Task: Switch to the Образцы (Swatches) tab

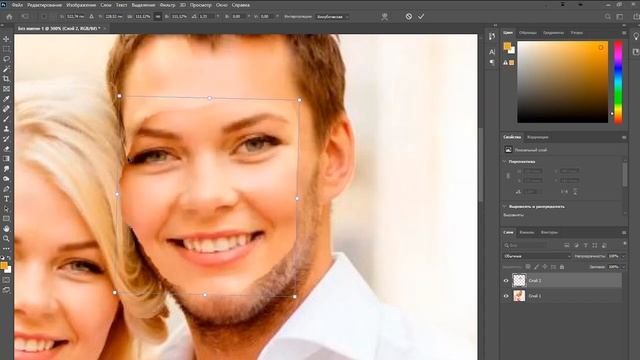Action: click(x=528, y=33)
